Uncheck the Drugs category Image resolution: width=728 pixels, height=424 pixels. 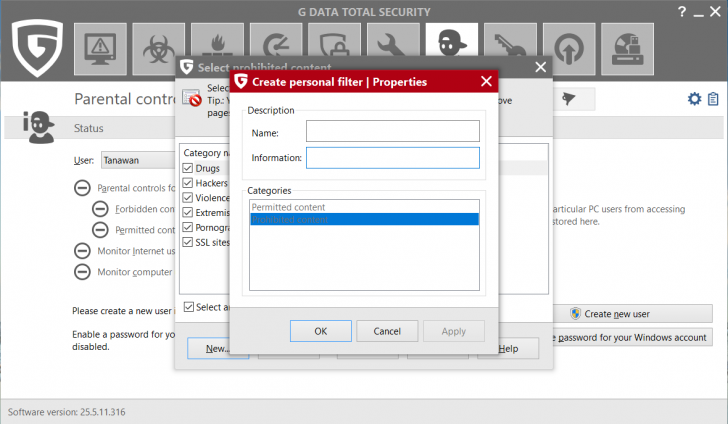[x=188, y=168]
